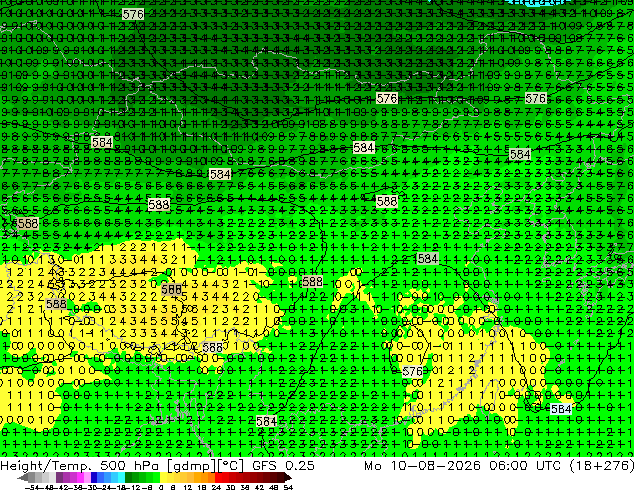Click the 588 label on the map's left edge
The width and height of the screenshot is (634, 490).
click(x=27, y=224)
